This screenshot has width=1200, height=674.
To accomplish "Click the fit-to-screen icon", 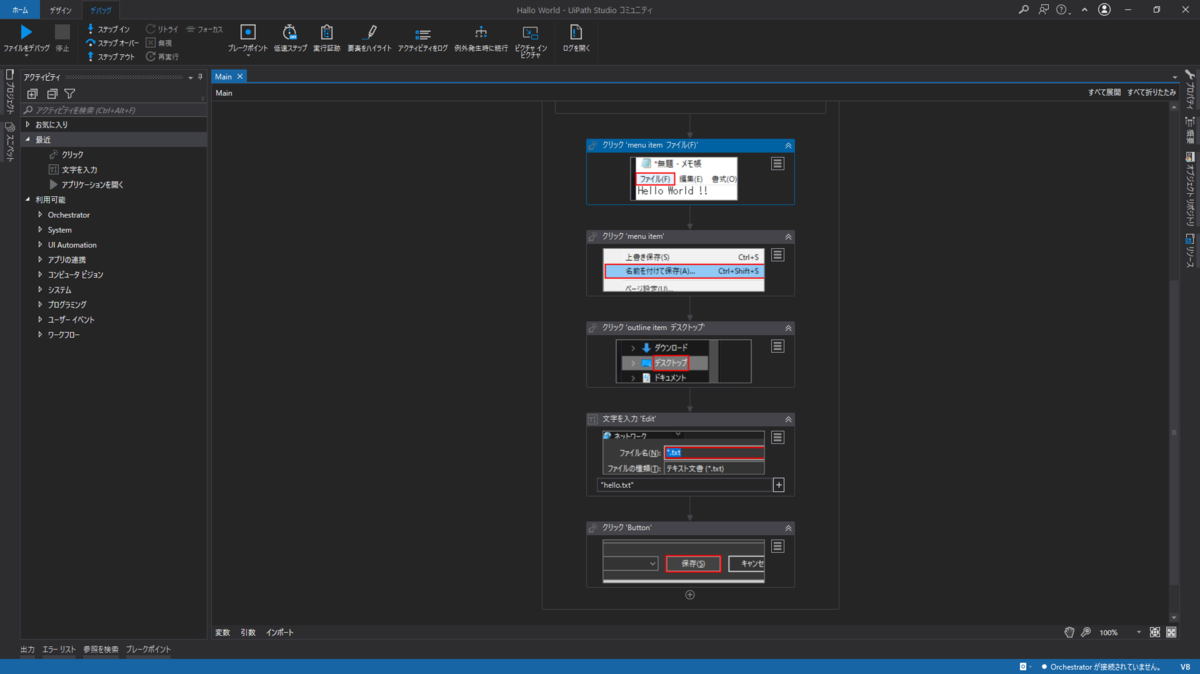I will click(1155, 633).
